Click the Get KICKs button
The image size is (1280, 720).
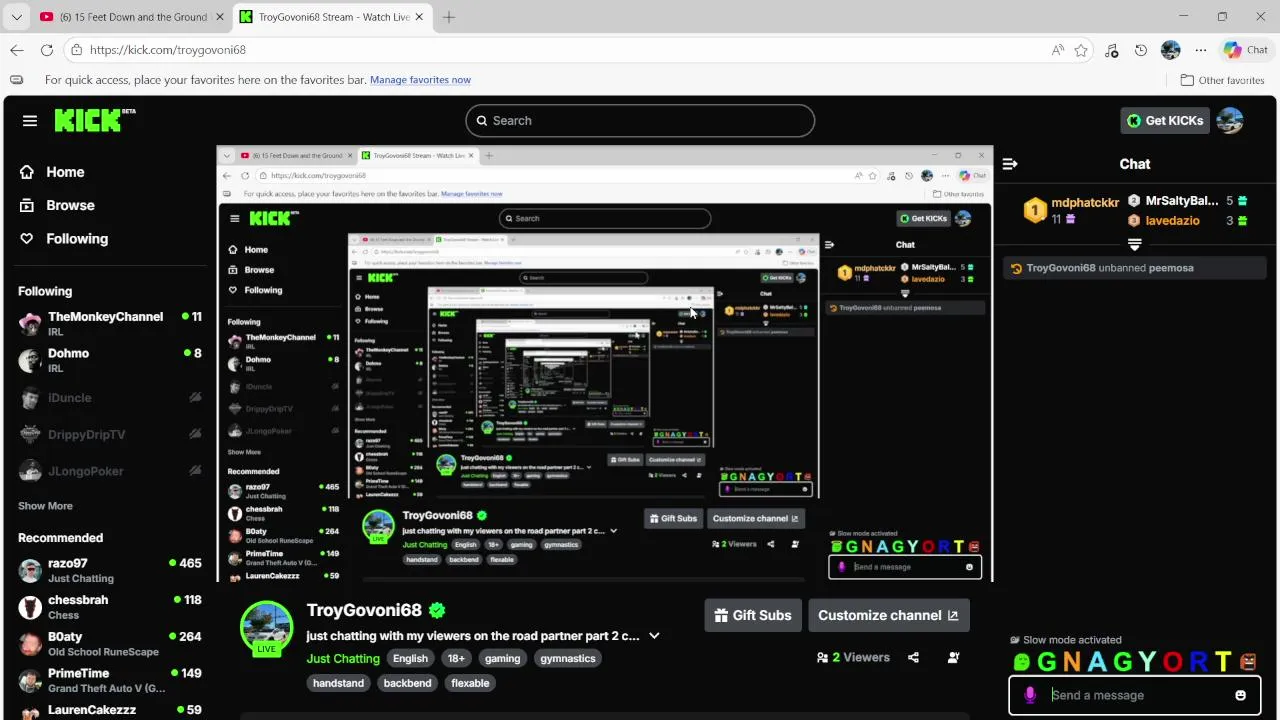tap(1165, 120)
